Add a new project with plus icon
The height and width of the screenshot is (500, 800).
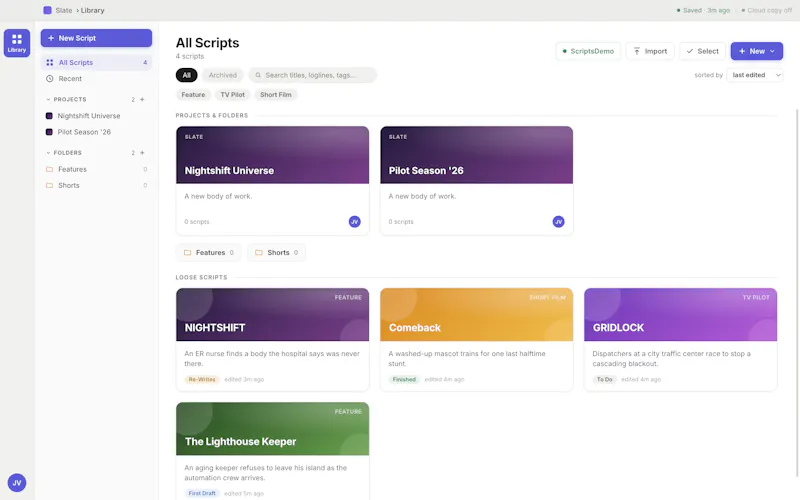point(142,99)
